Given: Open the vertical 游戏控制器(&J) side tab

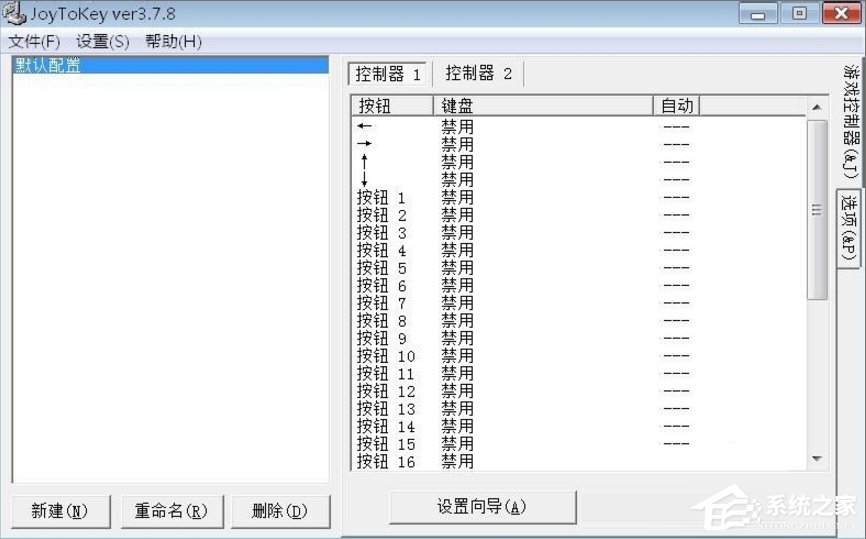Looking at the screenshot, I should pyautogui.click(x=851, y=122).
